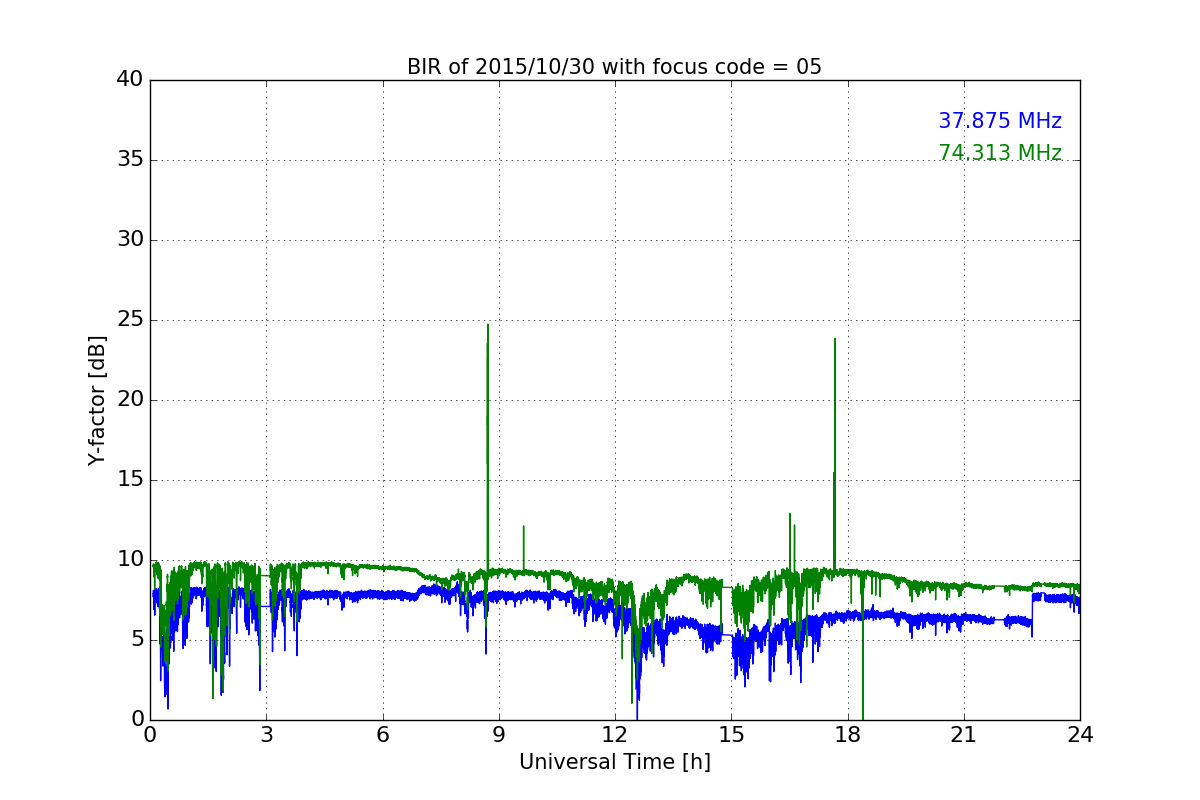This screenshot has width=1200, height=800.
Task: Click the 'Y-factor [dB]' axis label
Action: (x=96, y=400)
